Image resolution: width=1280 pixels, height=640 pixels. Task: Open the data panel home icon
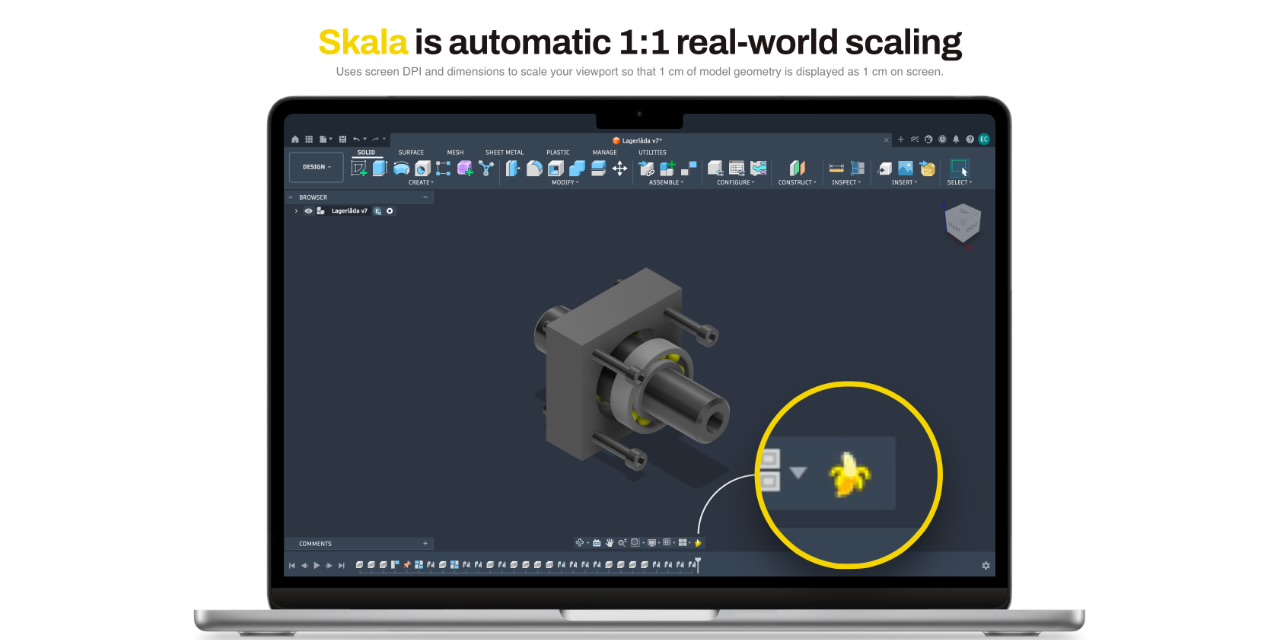pyautogui.click(x=295, y=139)
